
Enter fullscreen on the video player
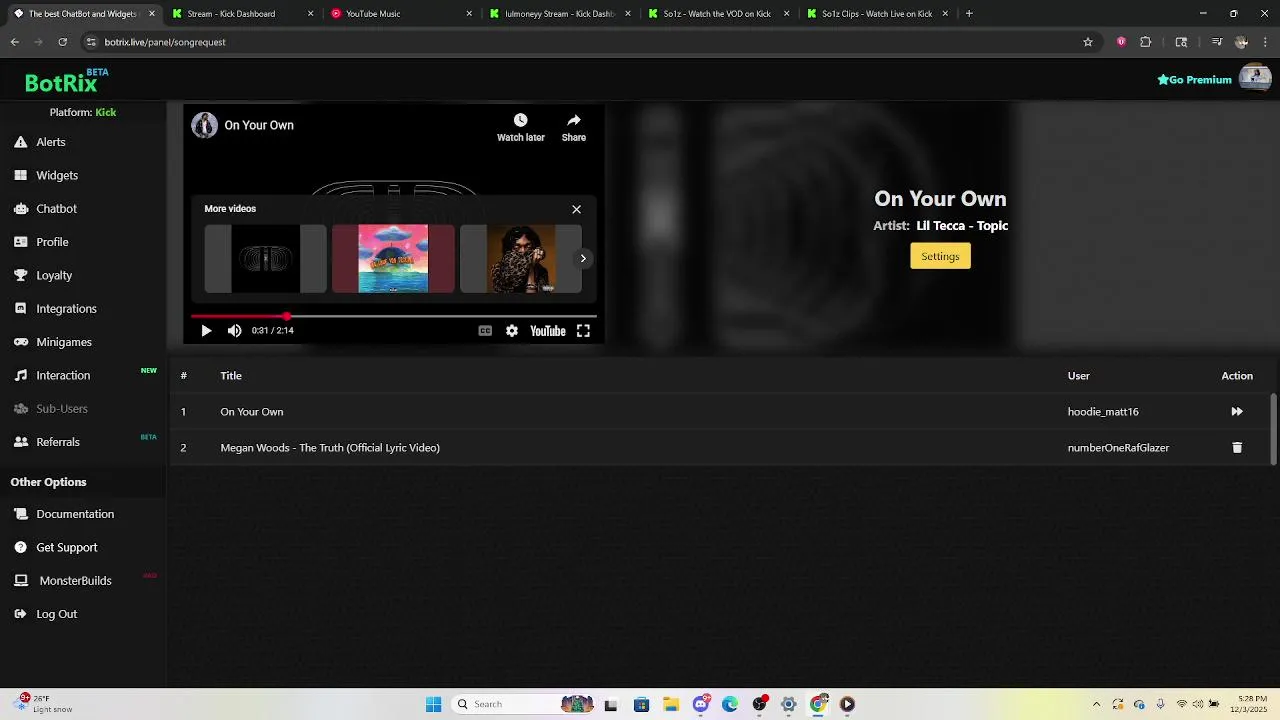[x=583, y=331]
